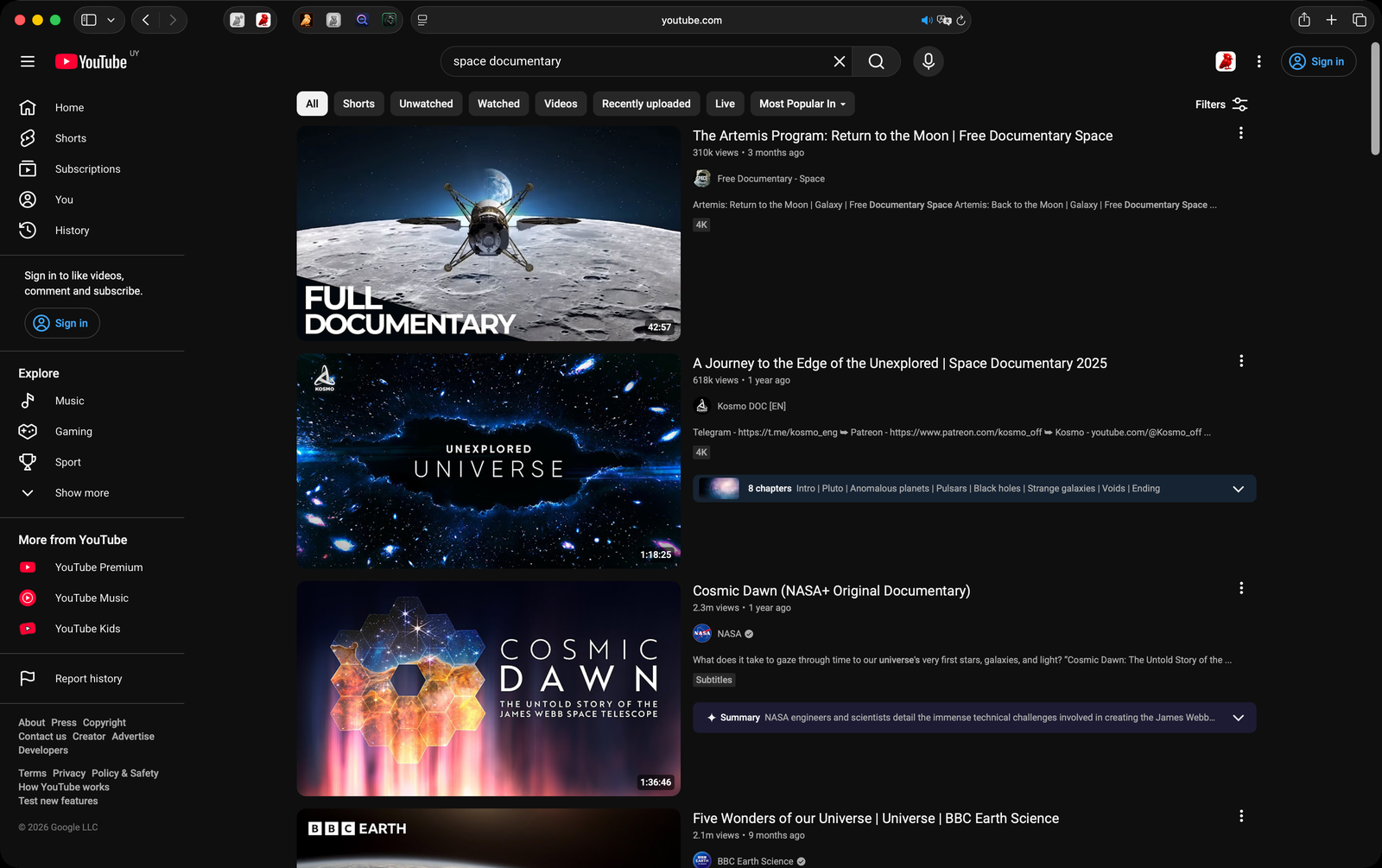Open more options for Unexplored Universe video
1382x868 pixels.
click(x=1241, y=361)
